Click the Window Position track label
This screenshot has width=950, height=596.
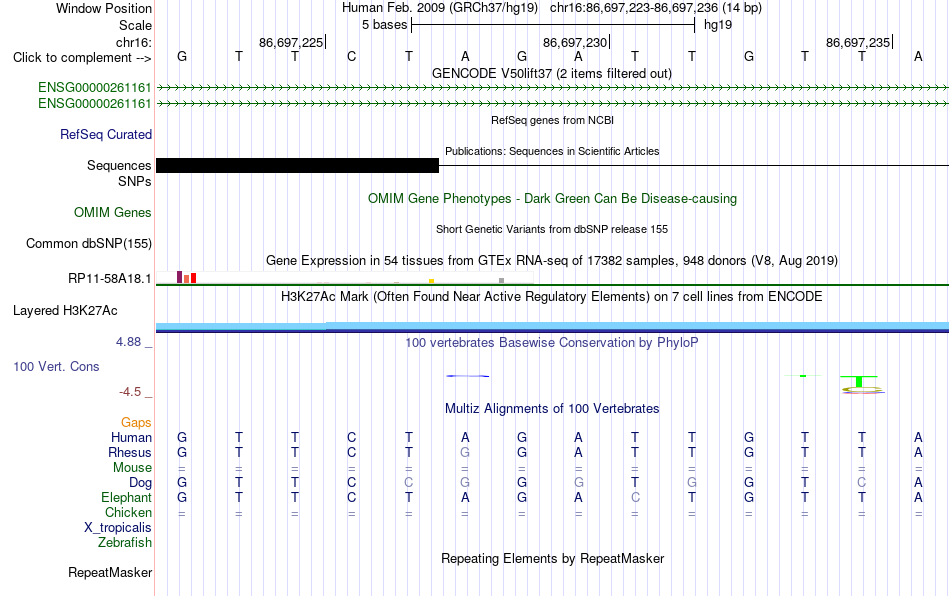pos(104,8)
